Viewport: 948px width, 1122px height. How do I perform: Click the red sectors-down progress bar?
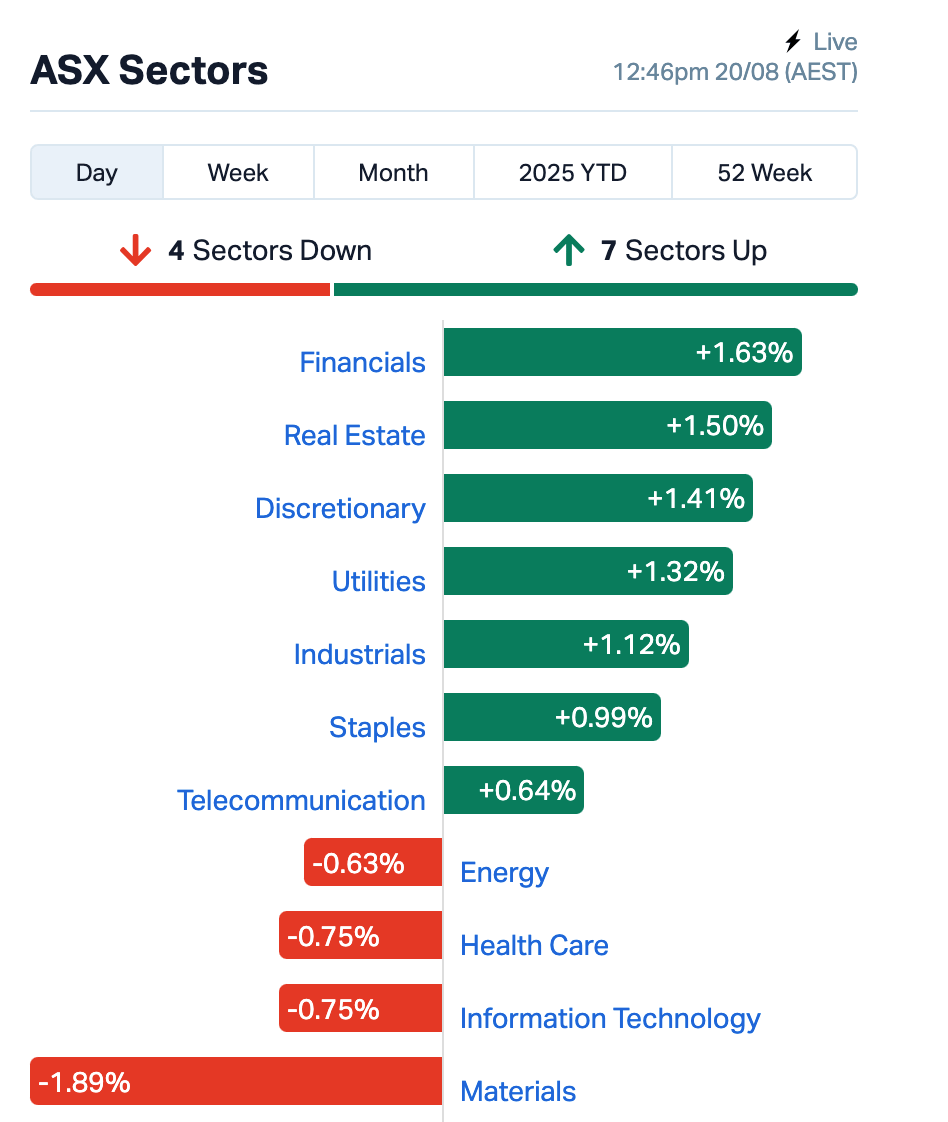pos(180,290)
